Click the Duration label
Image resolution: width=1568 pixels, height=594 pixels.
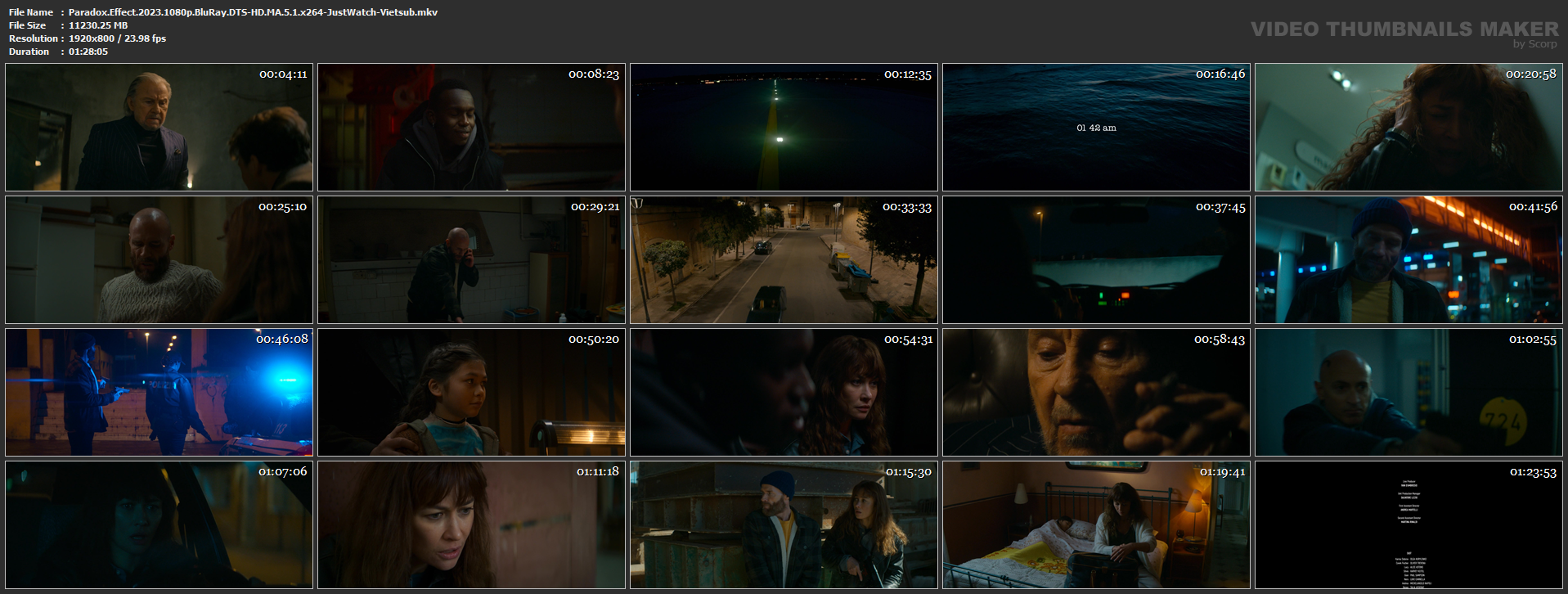tap(29, 52)
